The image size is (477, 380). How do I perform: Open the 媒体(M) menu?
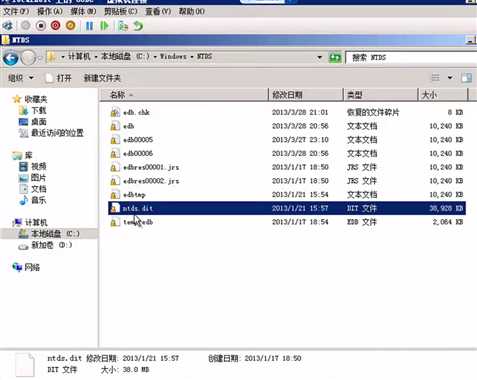tap(83, 12)
